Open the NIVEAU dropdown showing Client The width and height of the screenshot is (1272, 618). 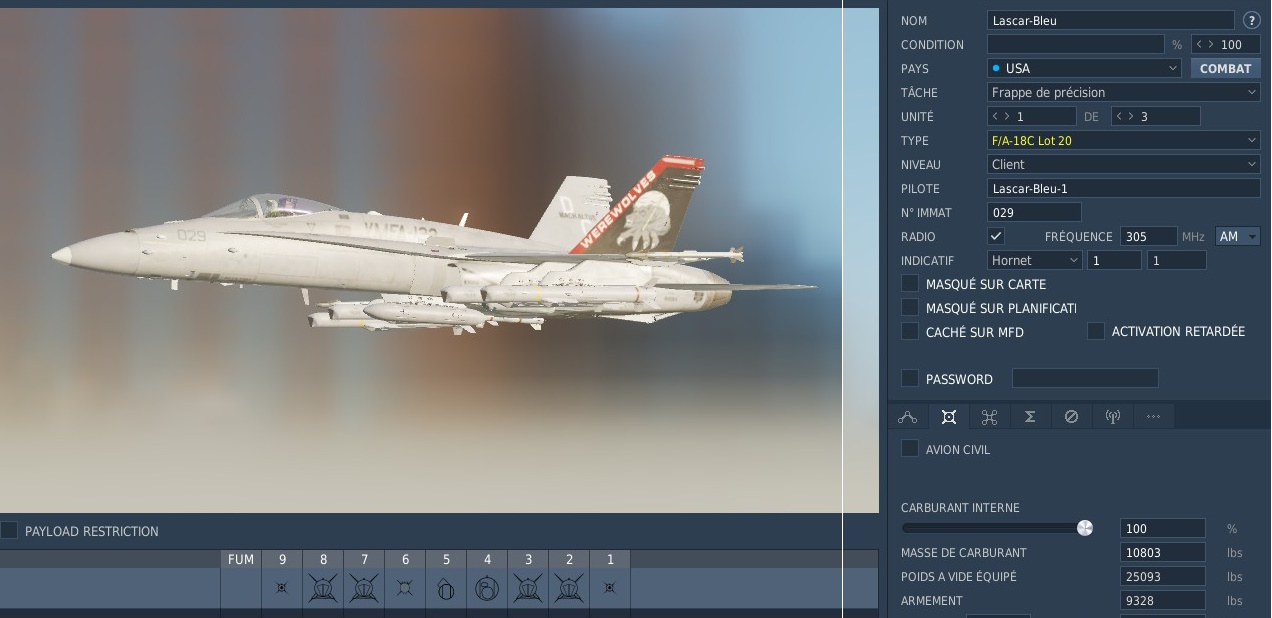coord(1124,164)
